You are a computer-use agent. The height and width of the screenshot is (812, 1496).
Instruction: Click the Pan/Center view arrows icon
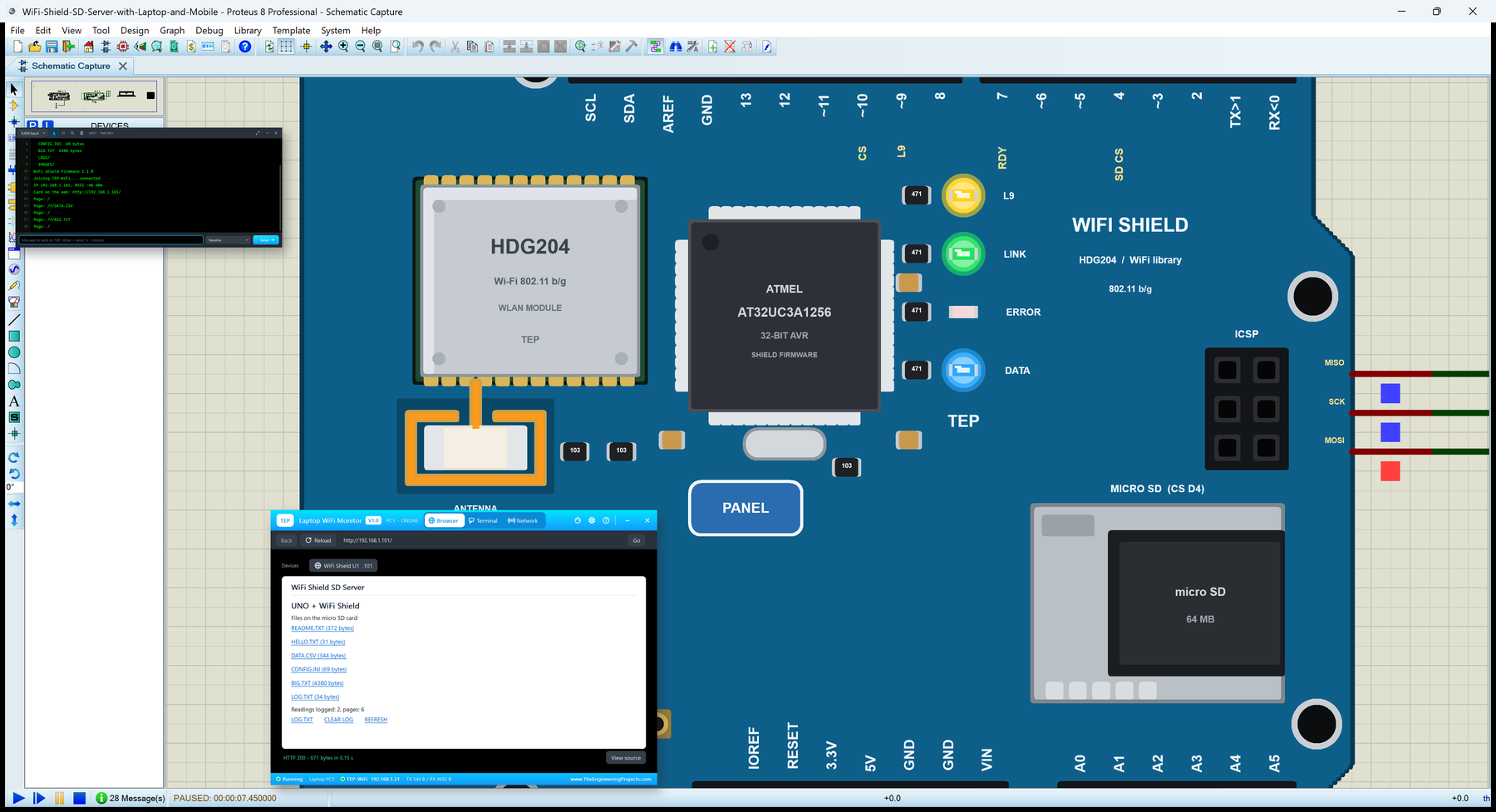point(326,47)
